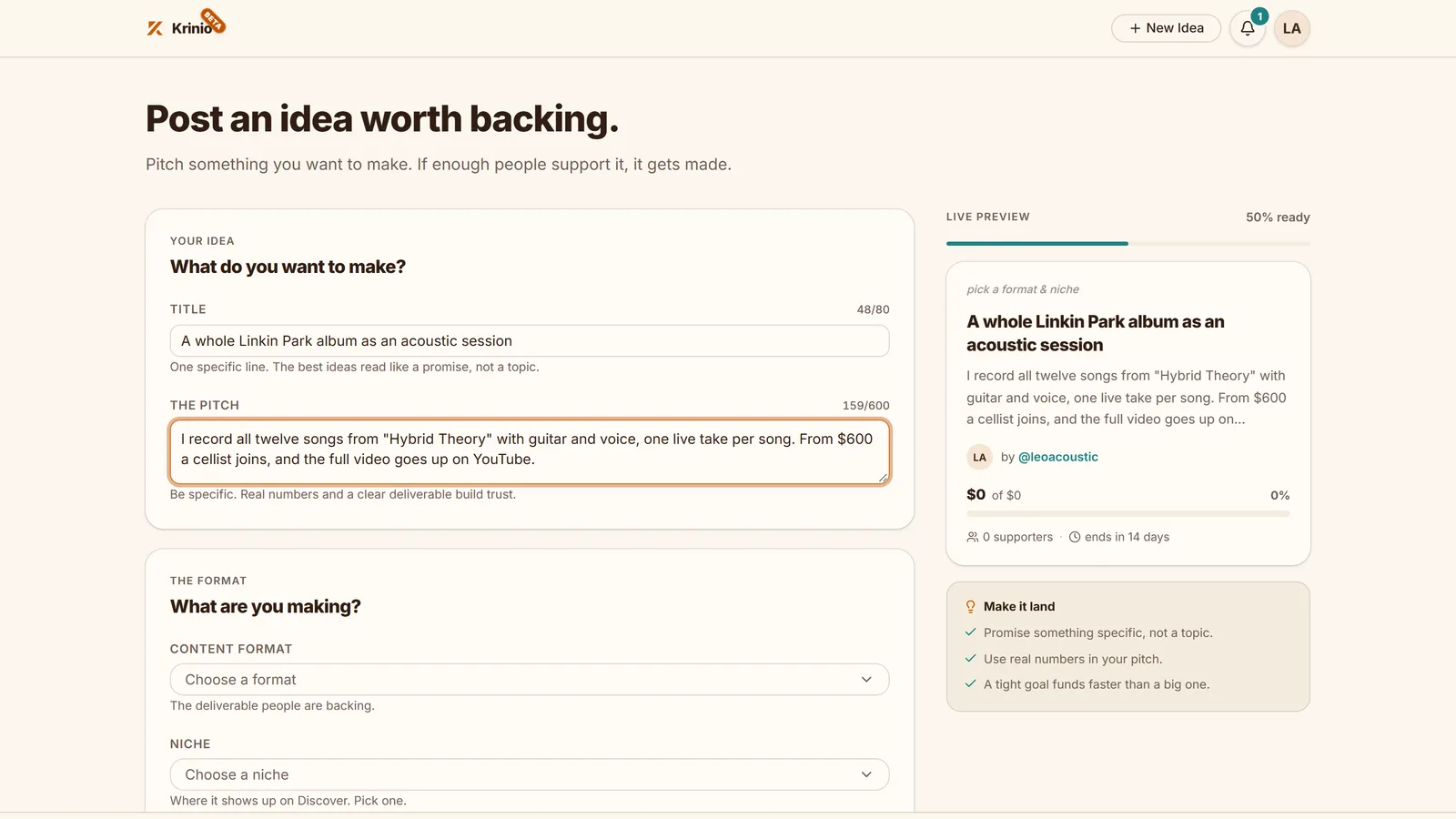The width and height of the screenshot is (1456, 819).
Task: Click the '50% ready' label
Action: point(1278,217)
